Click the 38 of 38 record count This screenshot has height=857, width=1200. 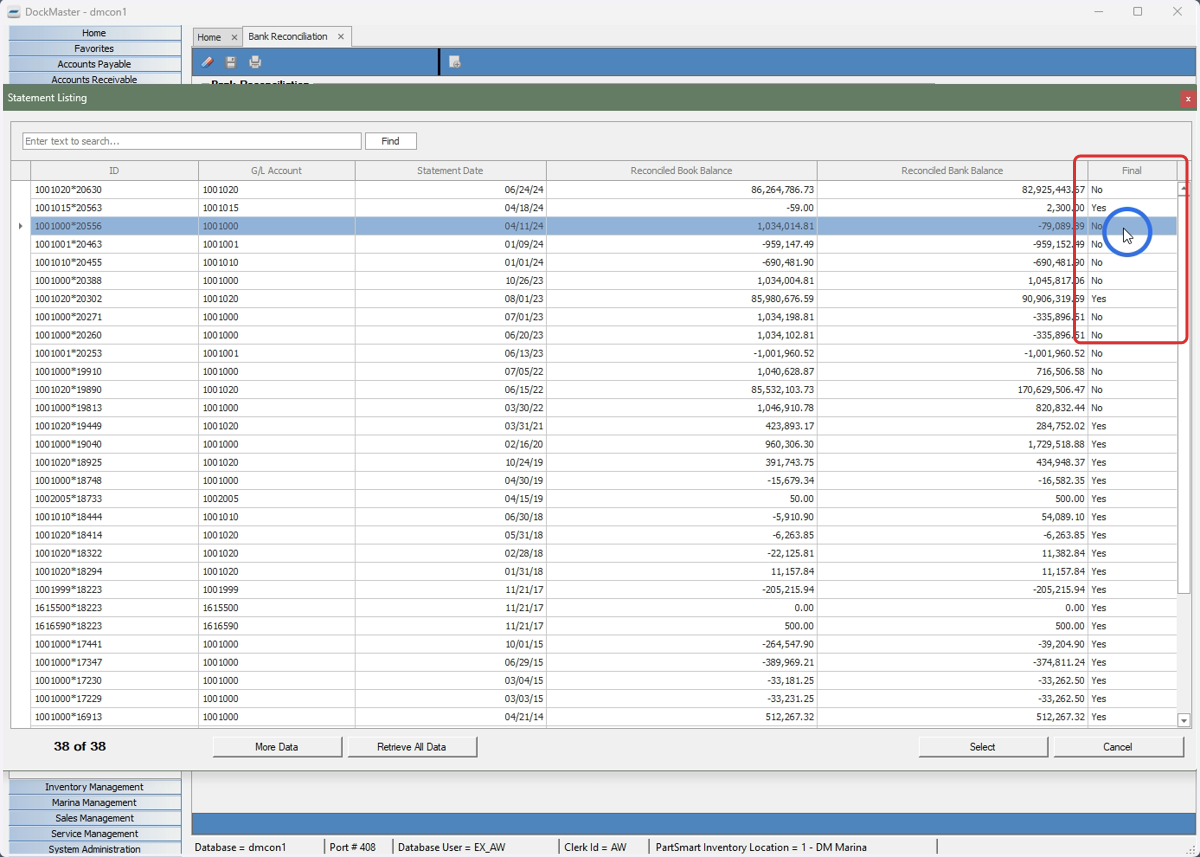tap(80, 747)
